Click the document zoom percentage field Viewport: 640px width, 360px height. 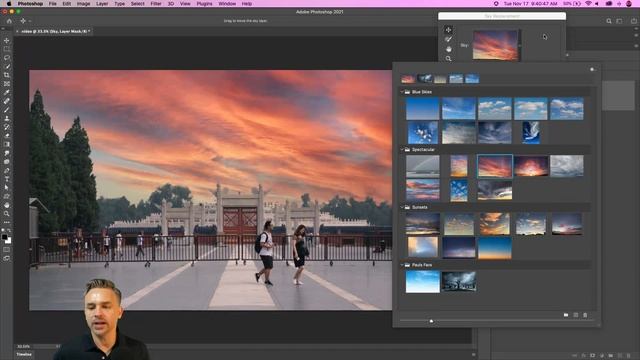pos(24,346)
